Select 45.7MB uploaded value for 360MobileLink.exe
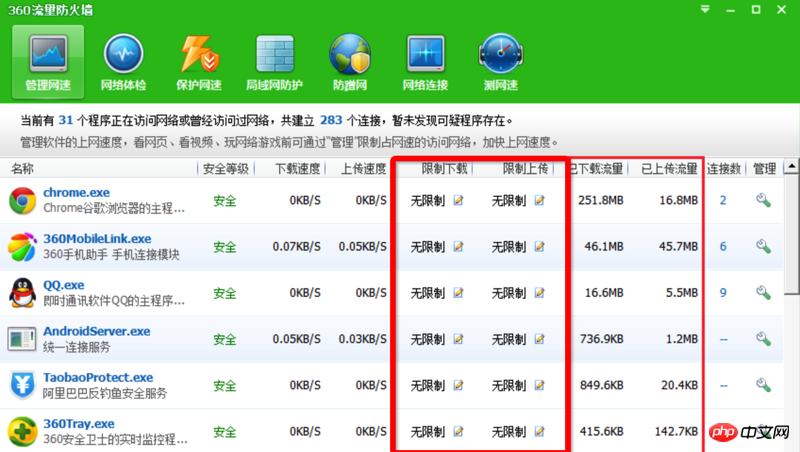 (679, 247)
